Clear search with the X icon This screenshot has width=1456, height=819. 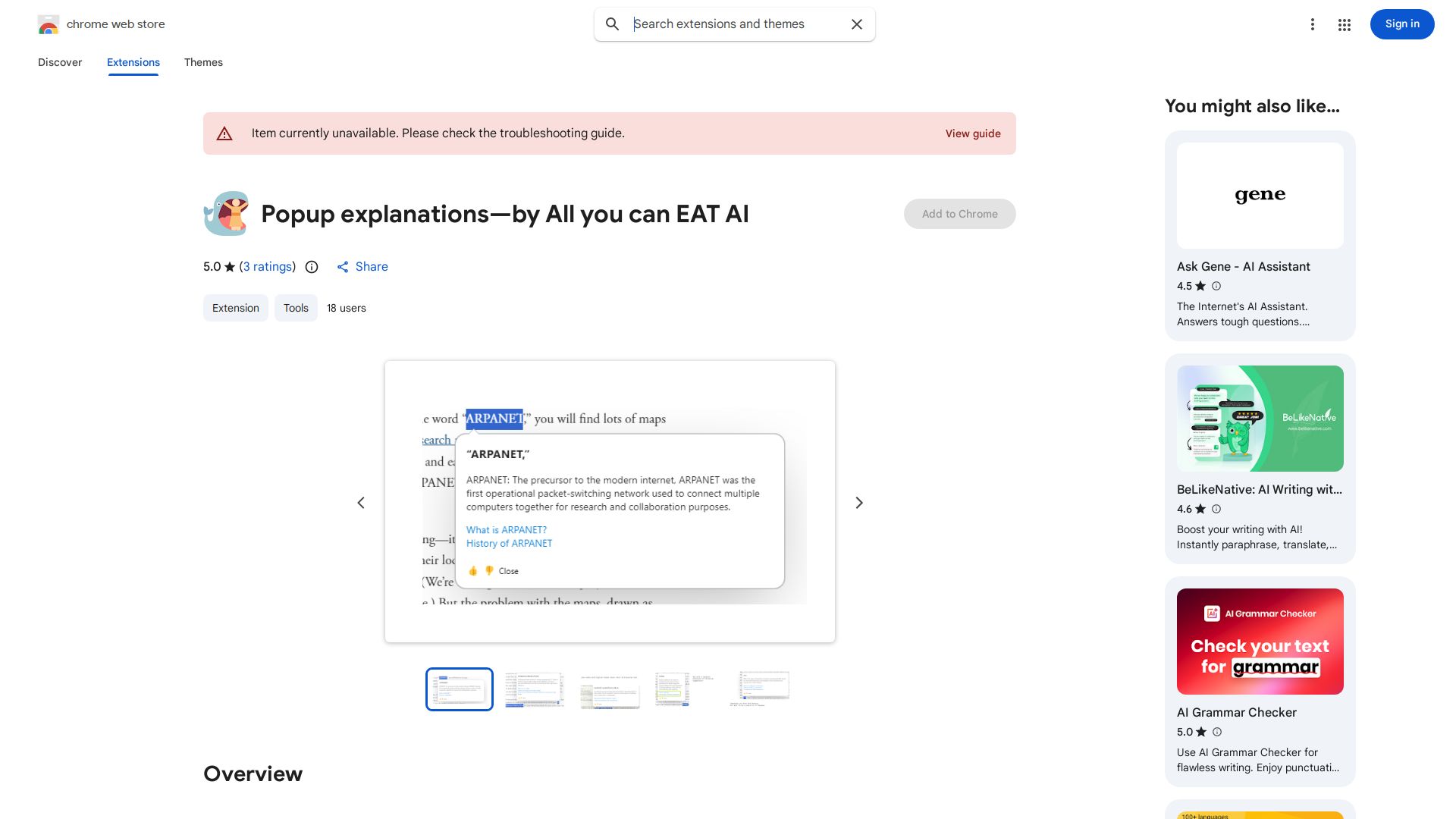pyautogui.click(x=857, y=24)
